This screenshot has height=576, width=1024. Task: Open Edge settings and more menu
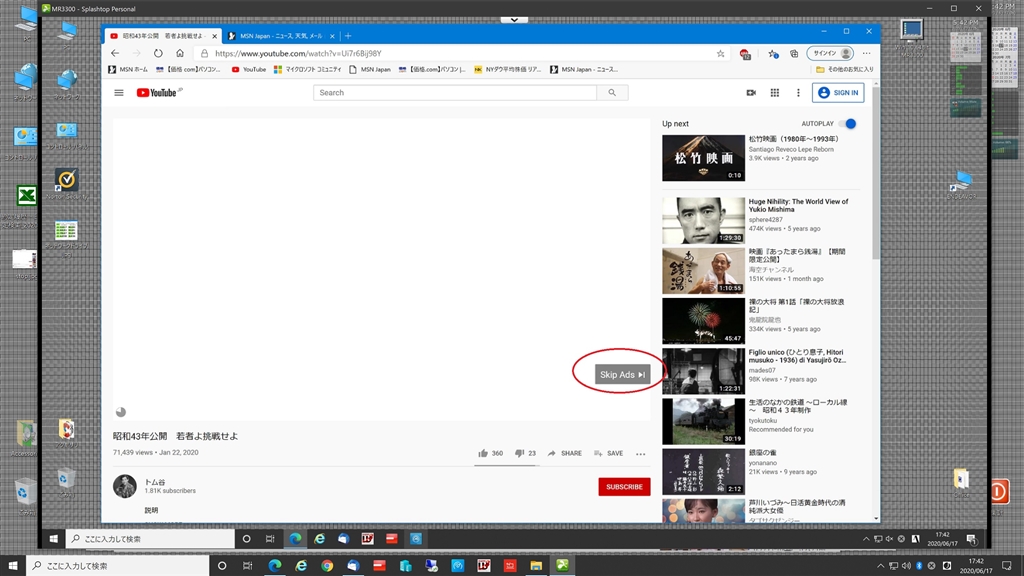pos(867,54)
